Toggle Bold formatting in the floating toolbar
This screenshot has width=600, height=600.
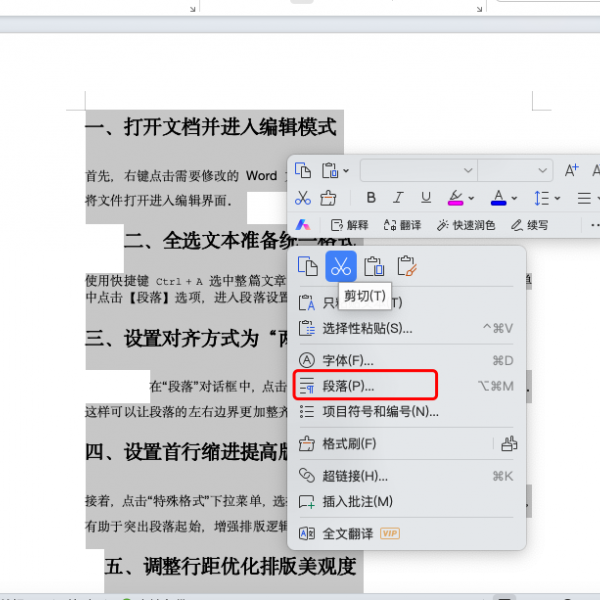coord(371,198)
